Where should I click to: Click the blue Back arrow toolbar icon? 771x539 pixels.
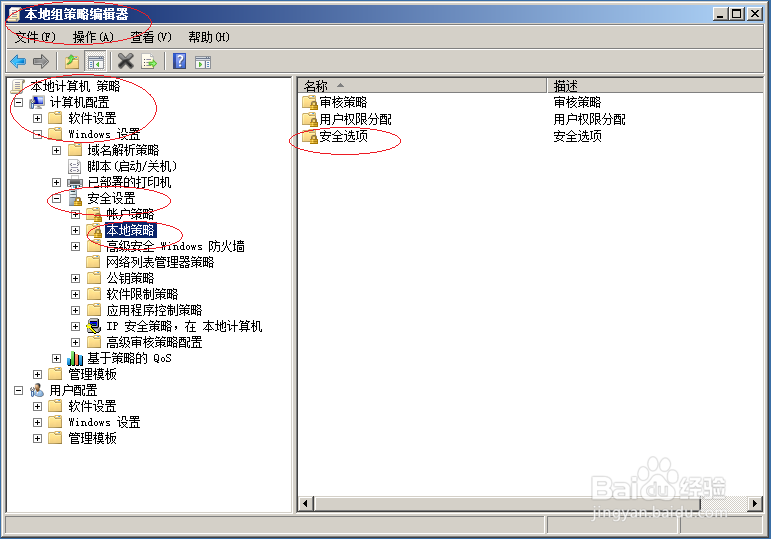(18, 61)
